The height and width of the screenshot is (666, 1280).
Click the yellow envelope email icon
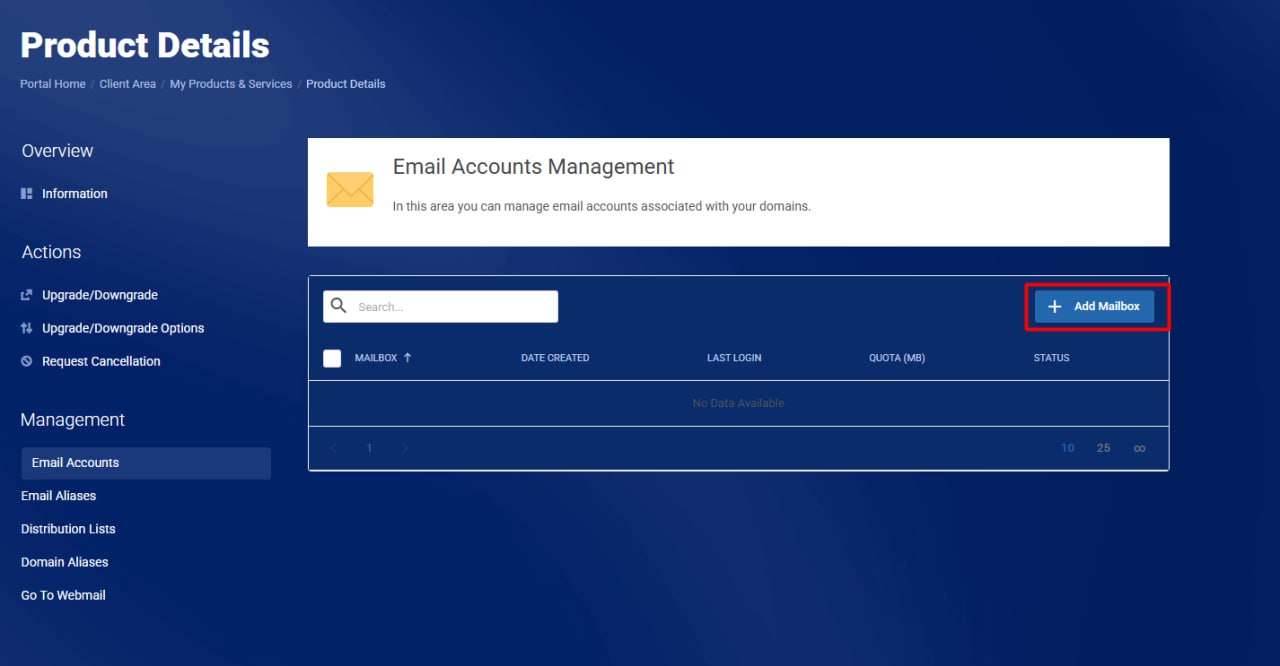point(350,189)
